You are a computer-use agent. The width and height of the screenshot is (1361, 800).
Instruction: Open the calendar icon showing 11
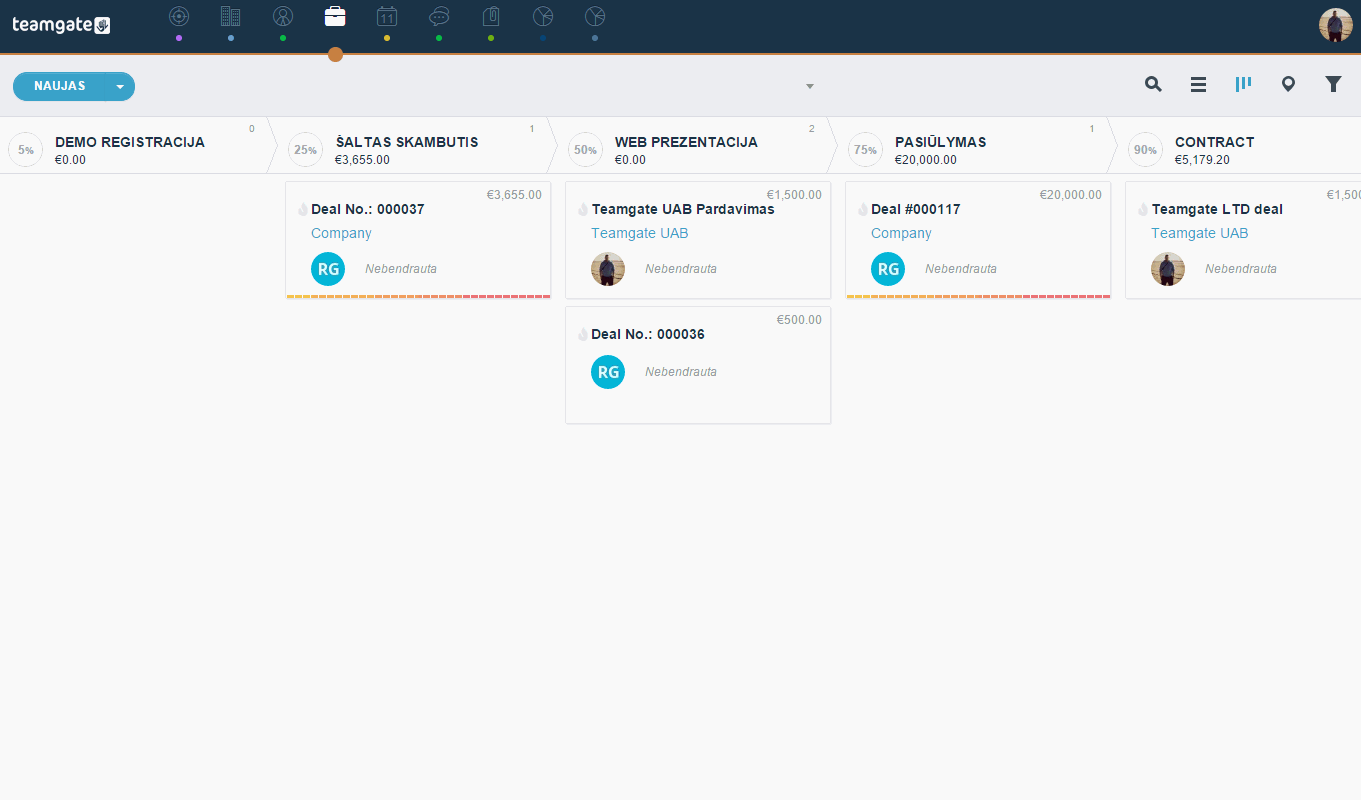click(387, 16)
